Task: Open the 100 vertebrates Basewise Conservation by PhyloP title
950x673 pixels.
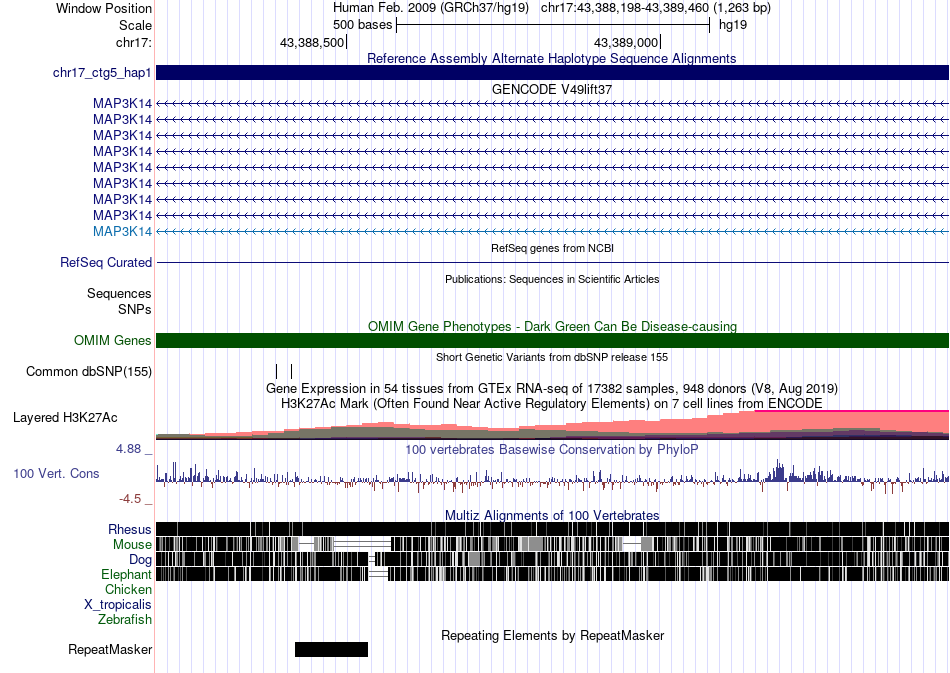Action: pyautogui.click(x=552, y=449)
